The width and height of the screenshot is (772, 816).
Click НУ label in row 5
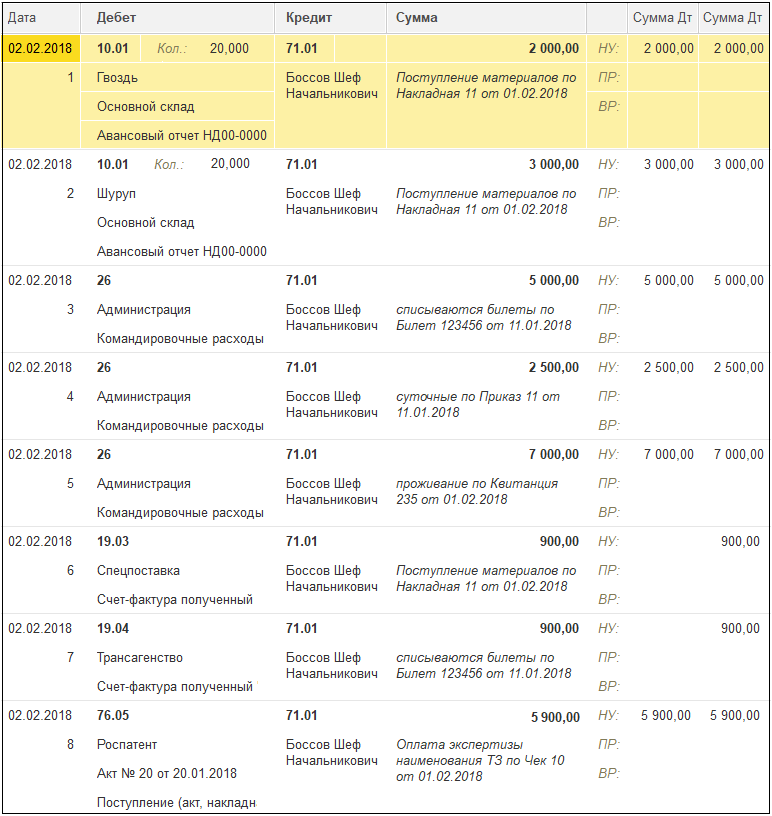coord(609,454)
